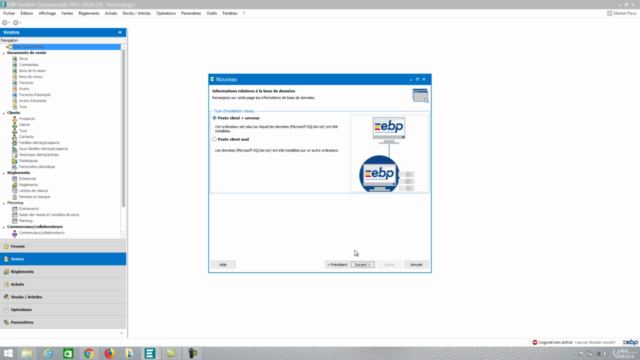Open the Ventes menu in the menu bar
Image resolution: width=640 pixels, height=360 pixels.
click(67, 13)
